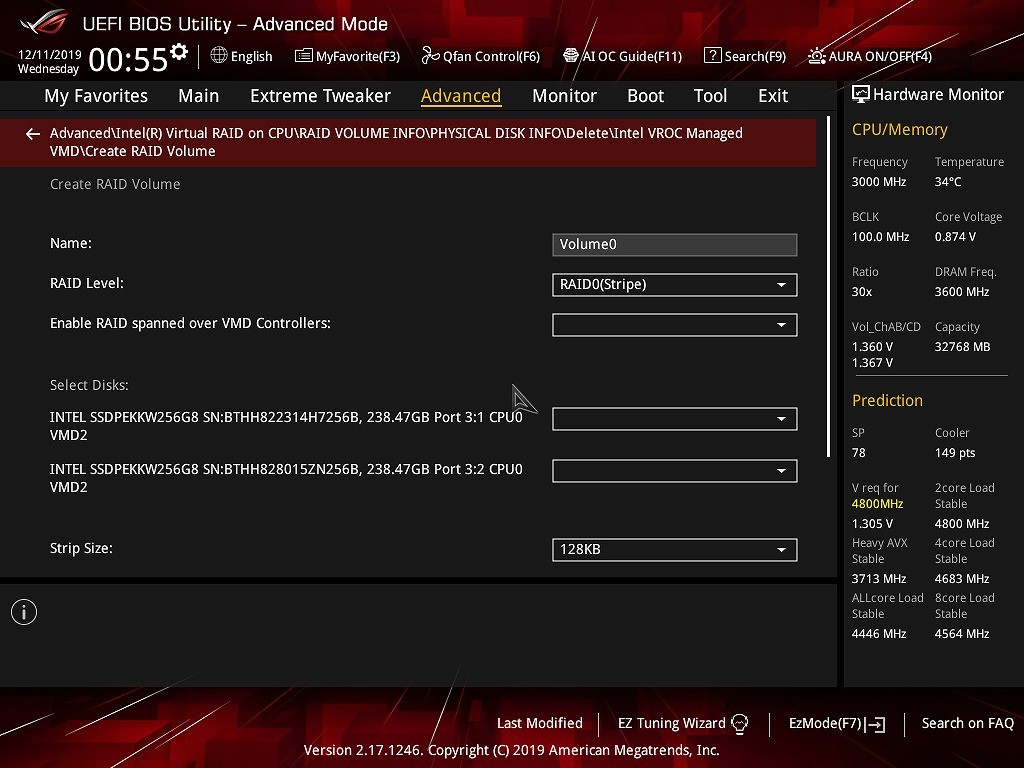Switch to the Extreme Tweaker tab
The image size is (1024, 768).
pos(320,96)
